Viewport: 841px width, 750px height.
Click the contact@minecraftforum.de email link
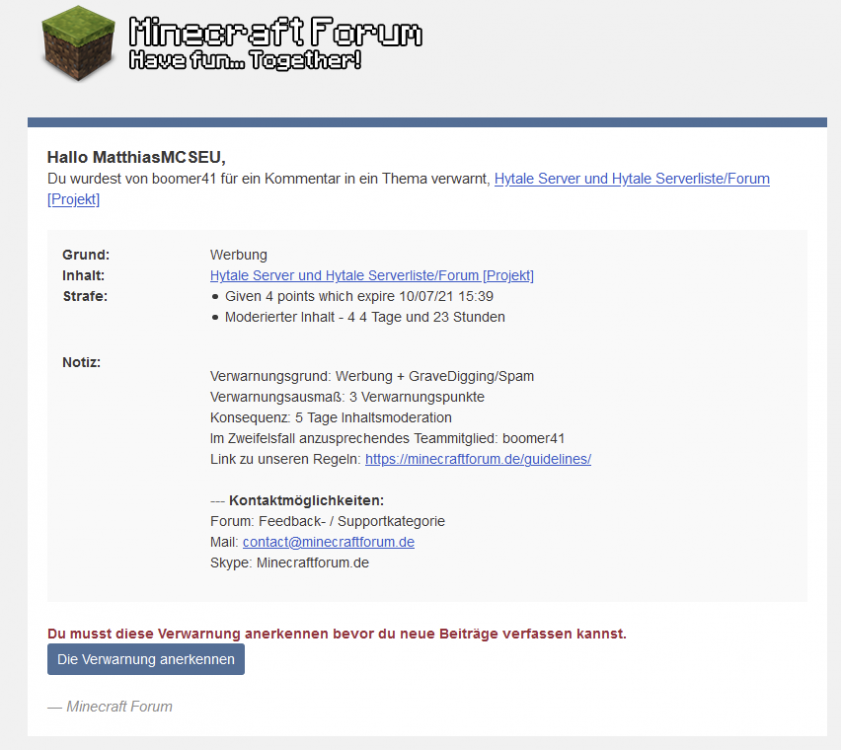click(x=328, y=542)
